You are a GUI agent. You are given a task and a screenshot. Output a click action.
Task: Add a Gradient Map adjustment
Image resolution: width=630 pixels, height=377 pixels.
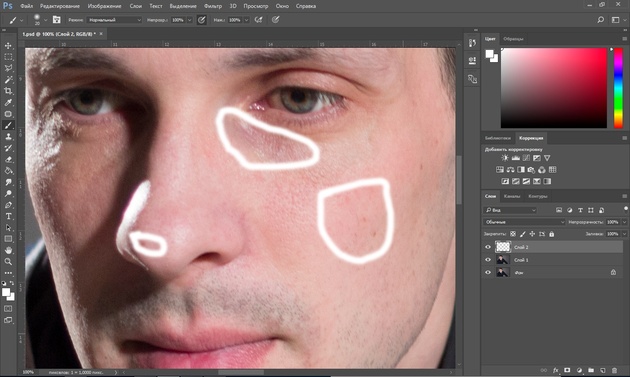(547, 181)
